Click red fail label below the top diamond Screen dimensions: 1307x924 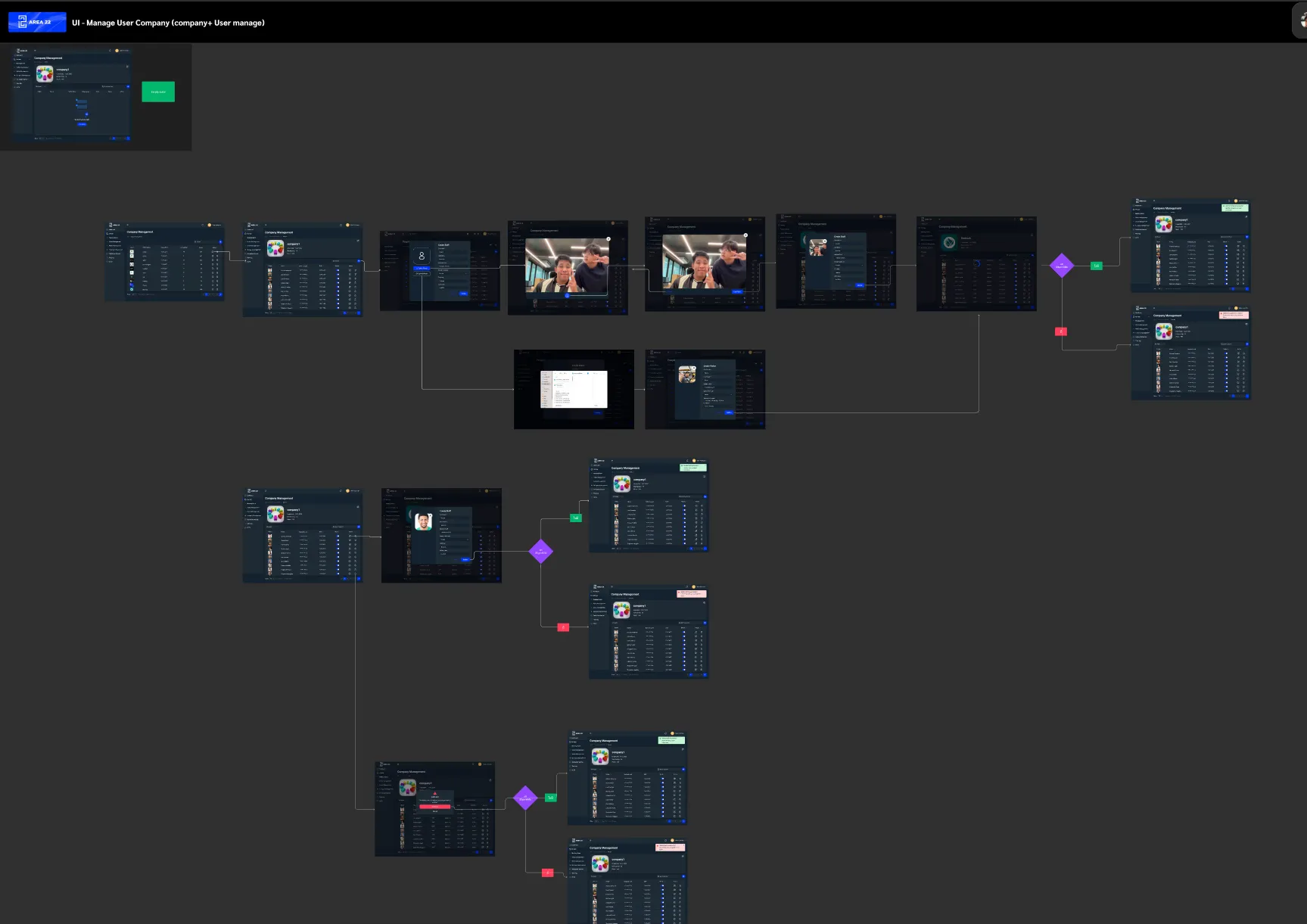coord(1061,331)
